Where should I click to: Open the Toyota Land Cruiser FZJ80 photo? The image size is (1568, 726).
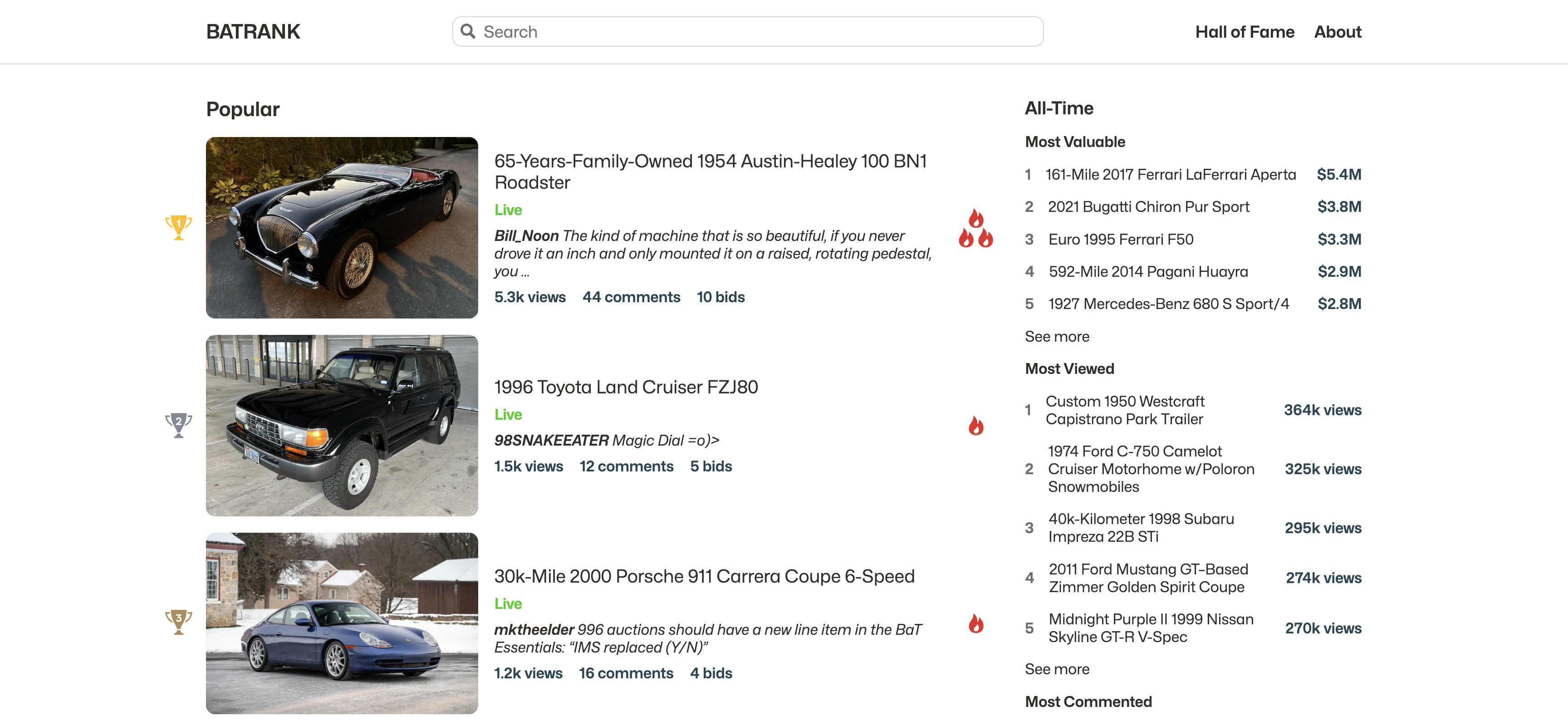[x=342, y=425]
